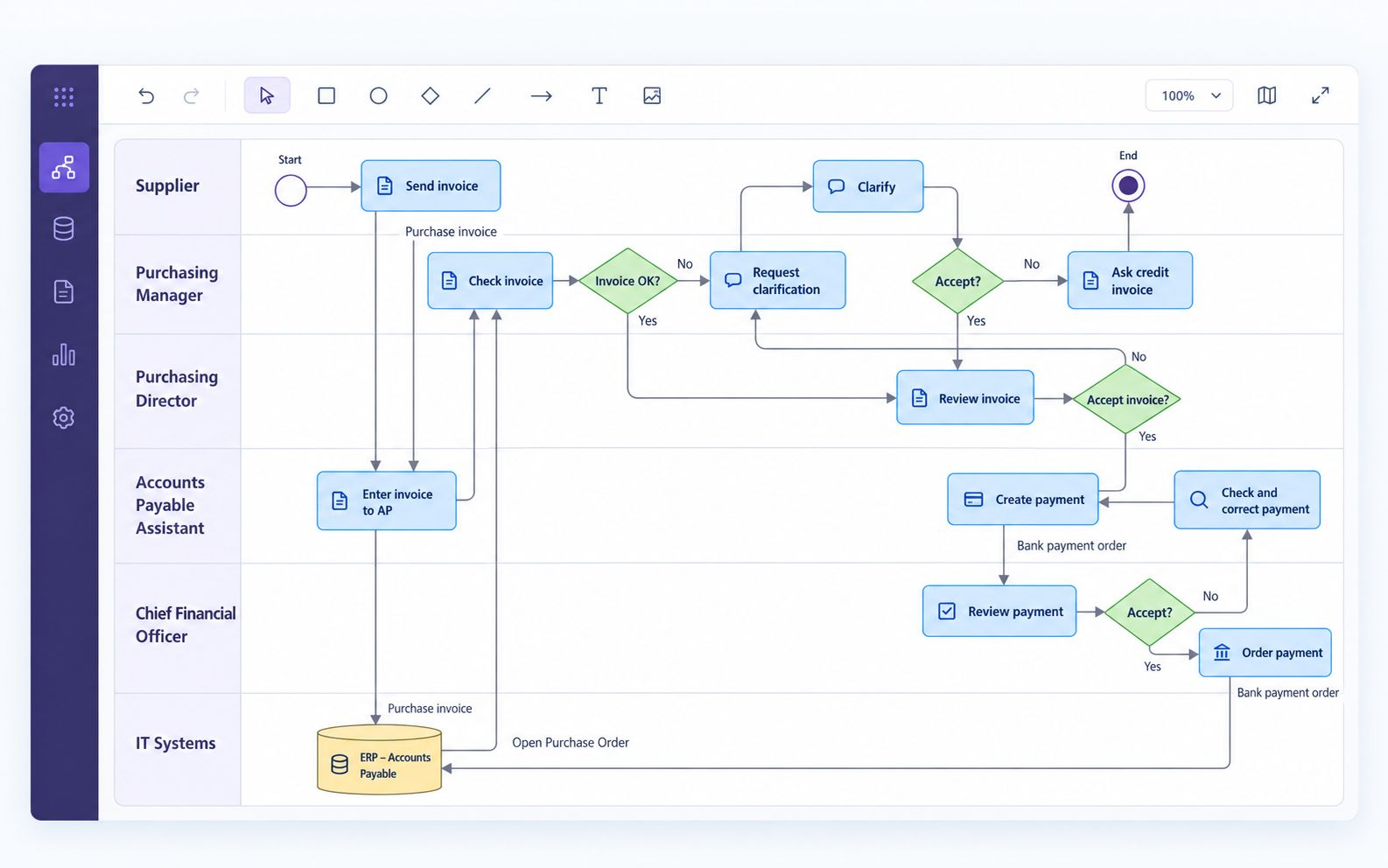1388x868 pixels.
Task: Open the apps grid menu icon
Action: click(64, 97)
